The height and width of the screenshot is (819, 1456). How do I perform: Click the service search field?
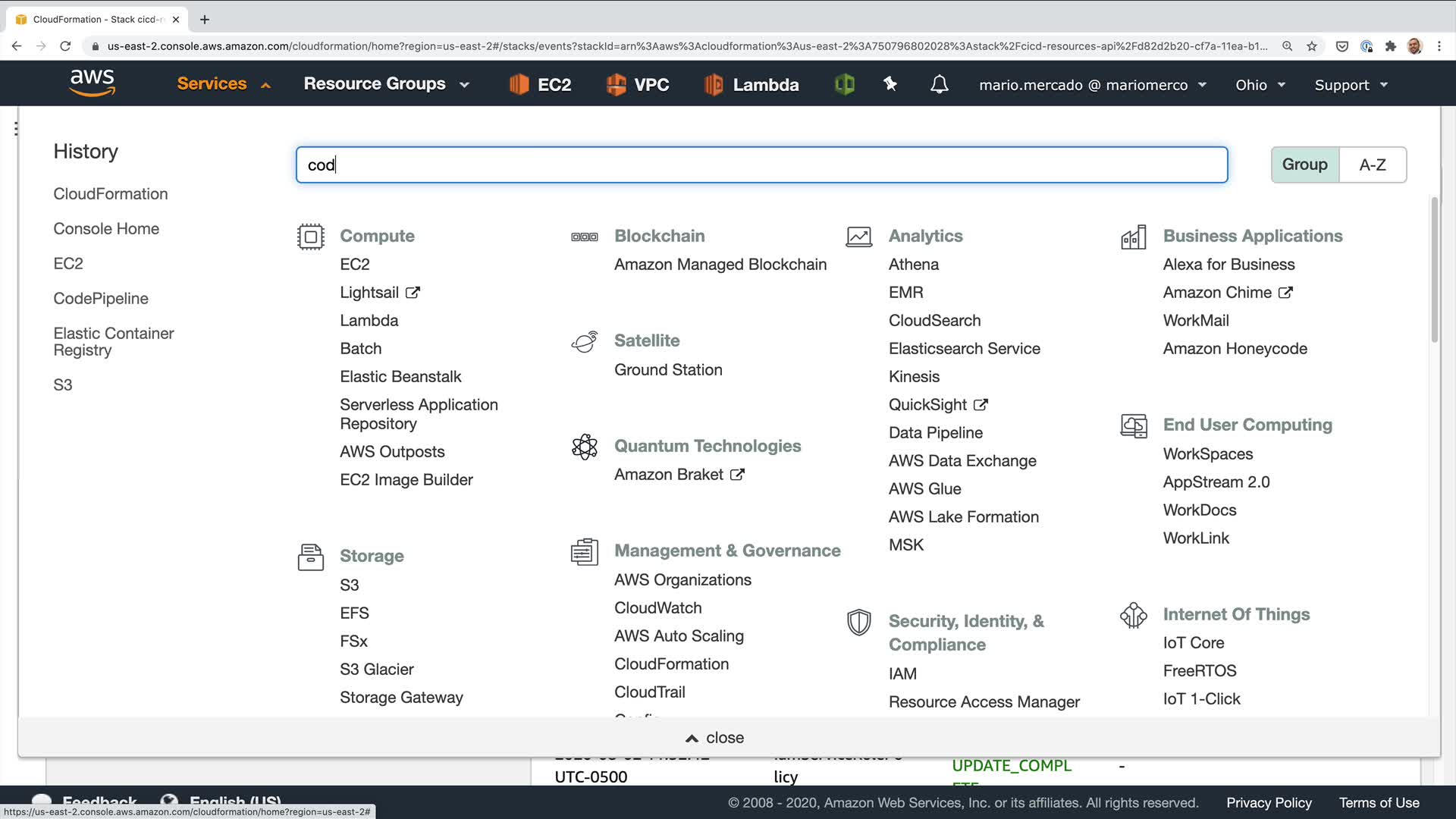coord(761,165)
